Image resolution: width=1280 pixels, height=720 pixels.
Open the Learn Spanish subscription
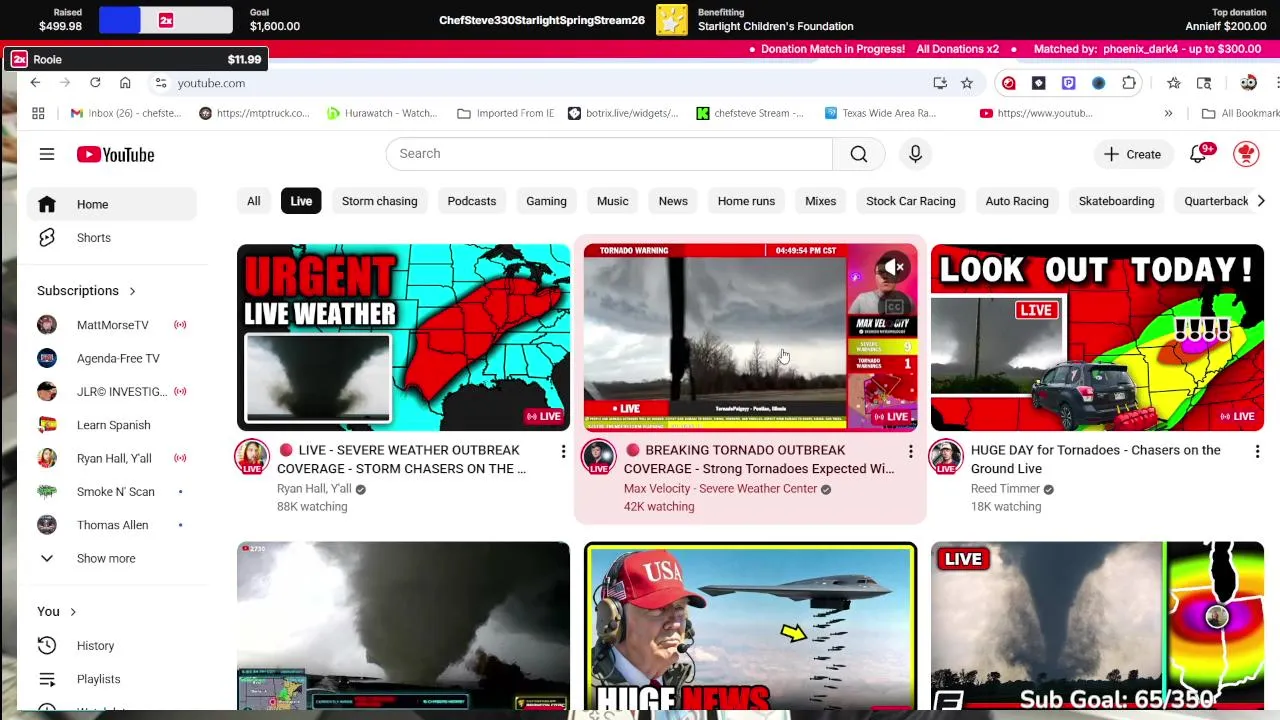[112, 425]
